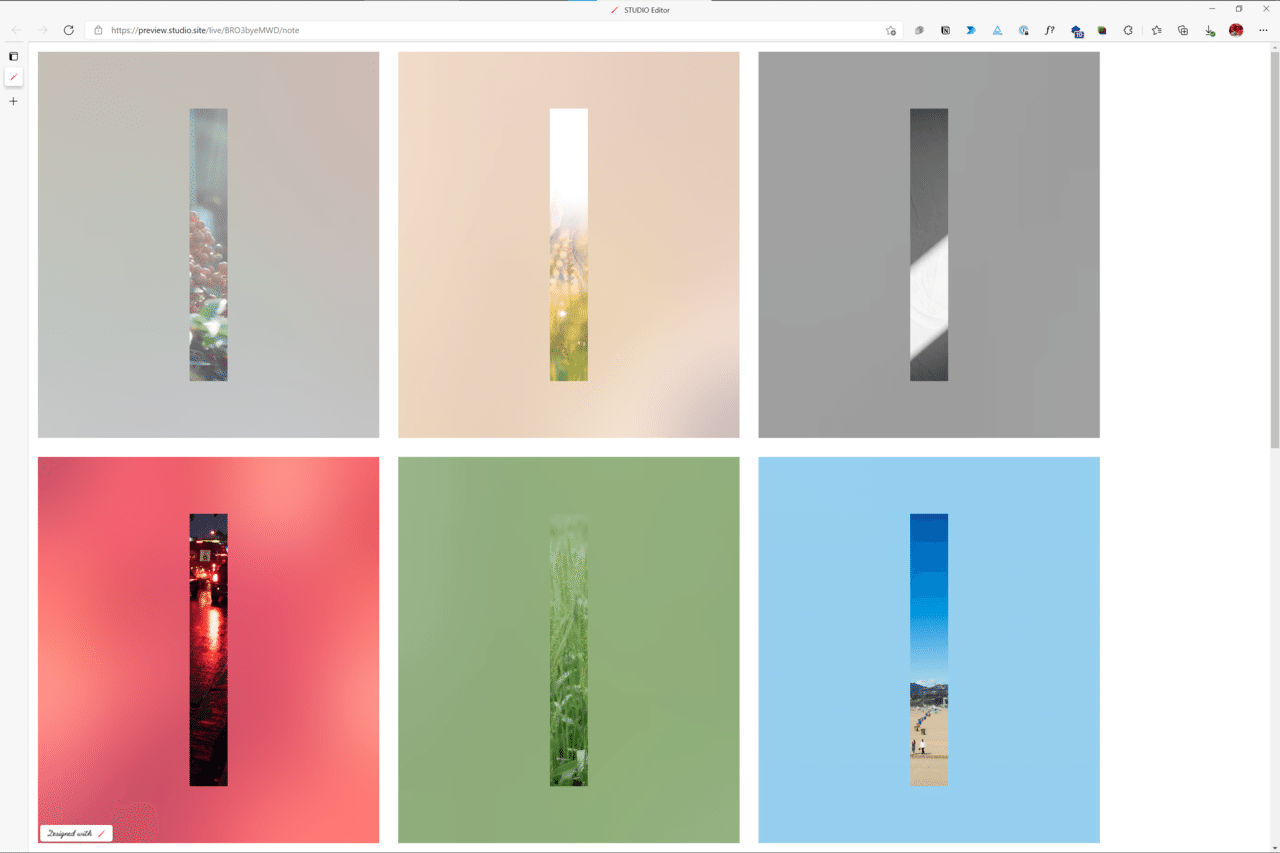This screenshot has height=853, width=1280.
Task: Select the STUDIO Editor vertical tab
Action: (13, 77)
